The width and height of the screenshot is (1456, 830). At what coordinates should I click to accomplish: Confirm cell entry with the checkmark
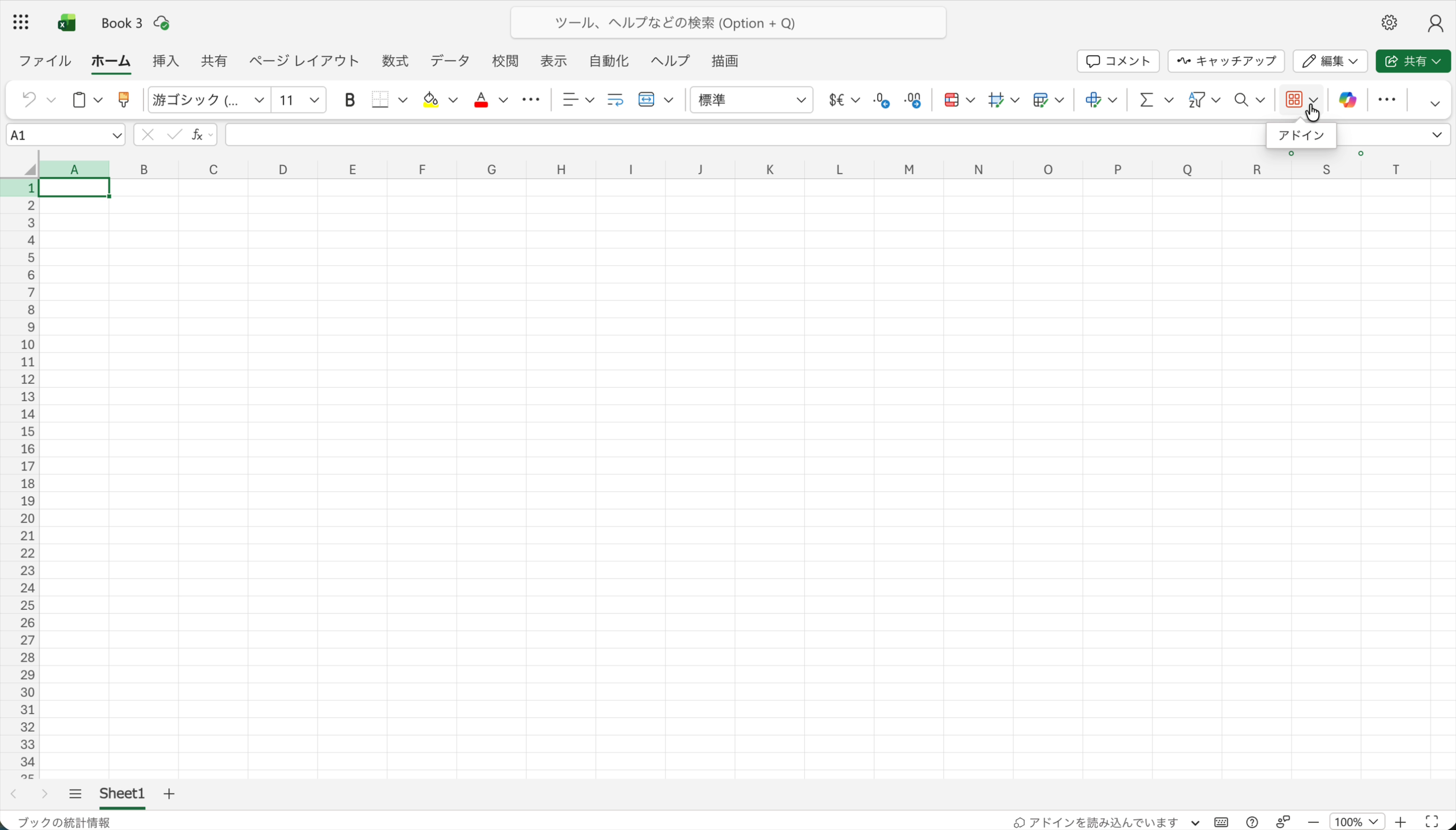174,134
